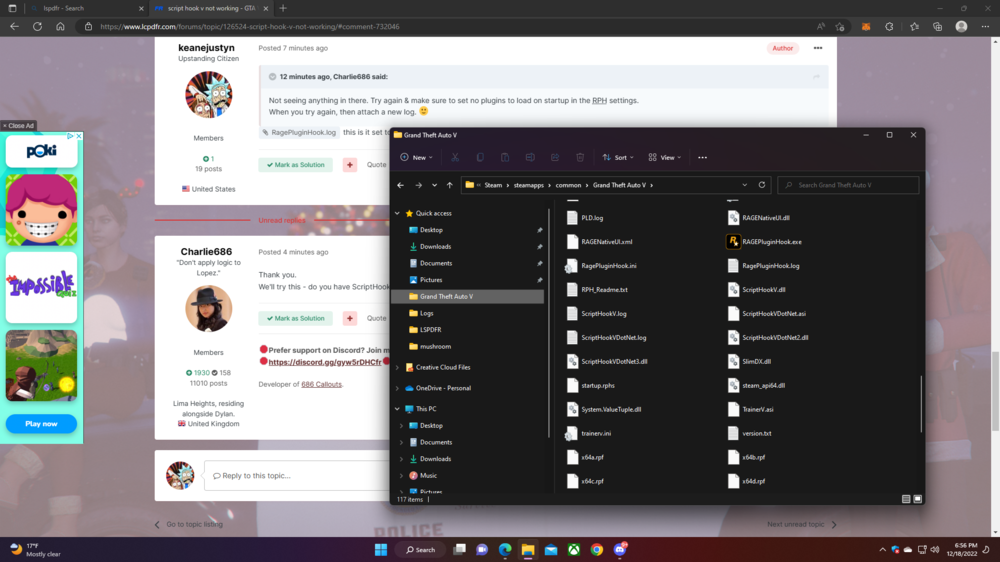Image resolution: width=1000 pixels, height=562 pixels.
Task: Expand Music under This PC
Action: (401, 475)
